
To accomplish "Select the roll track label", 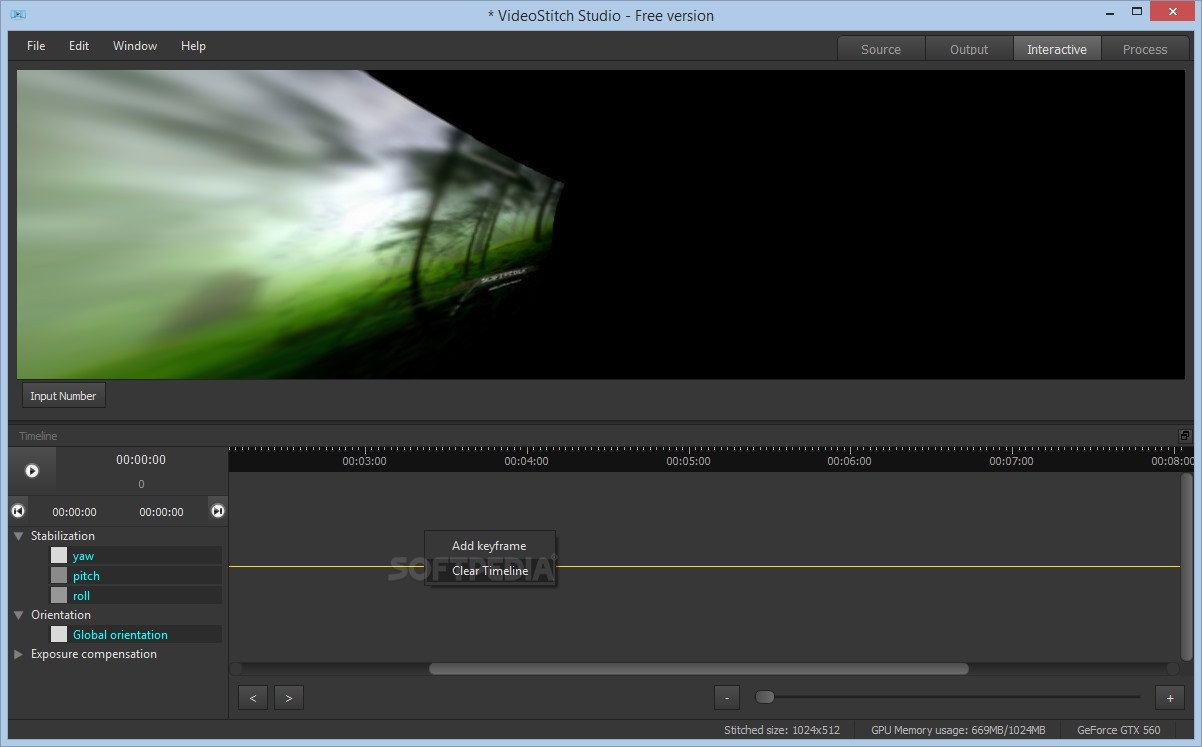I will click(81, 596).
